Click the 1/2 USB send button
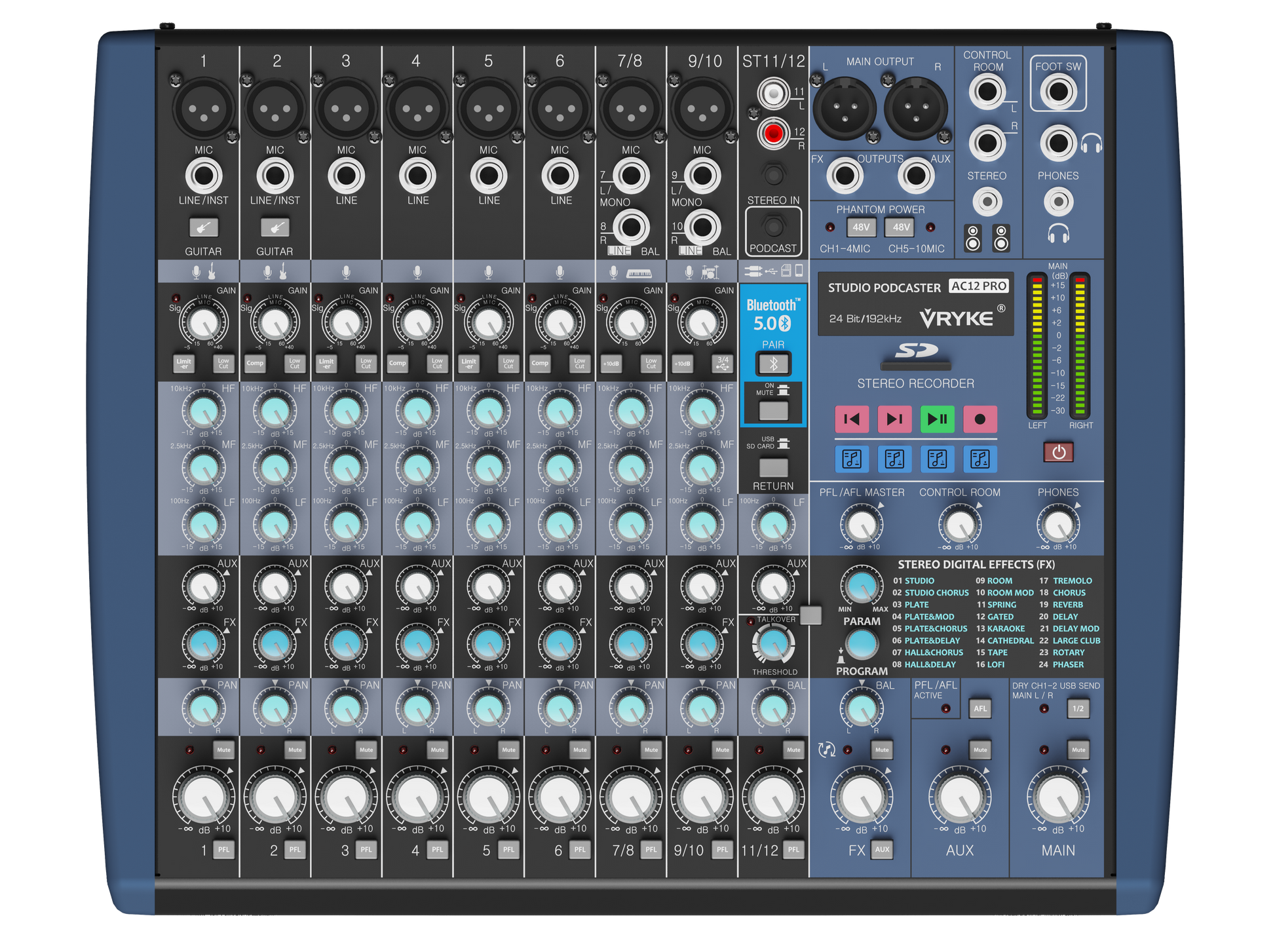 click(1078, 708)
